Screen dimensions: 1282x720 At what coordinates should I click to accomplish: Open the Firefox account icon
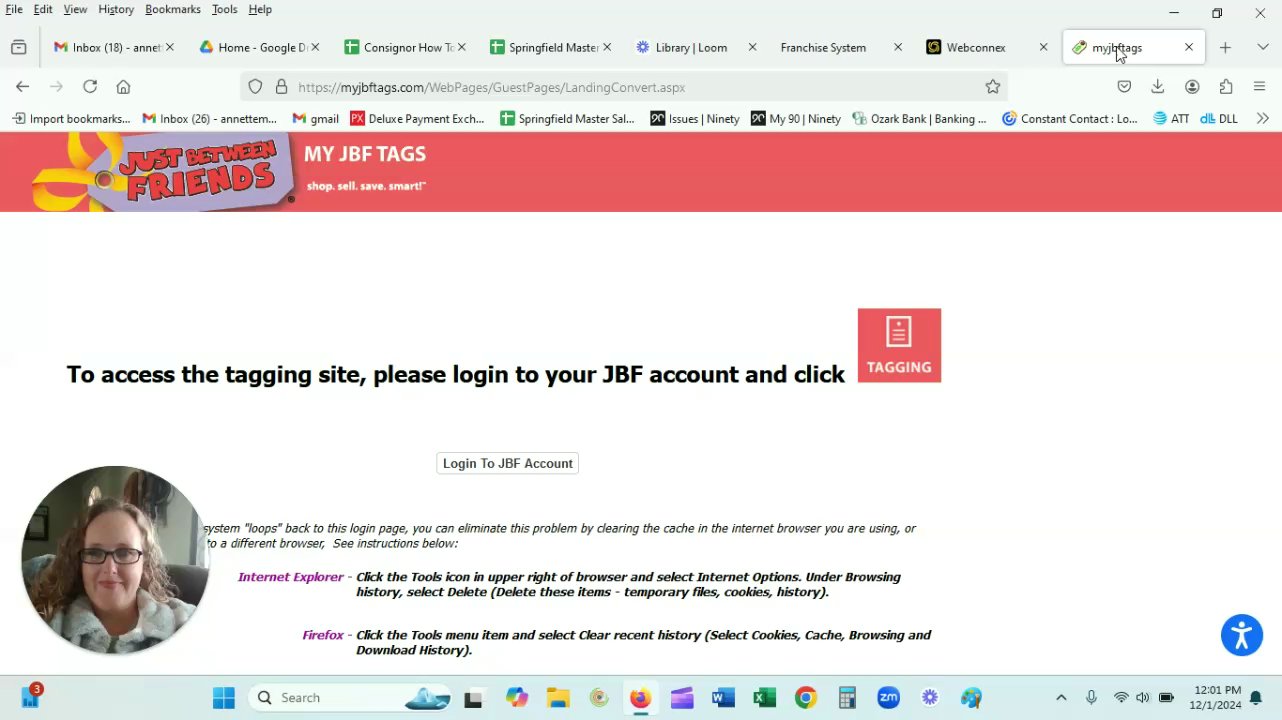pos(1192,87)
